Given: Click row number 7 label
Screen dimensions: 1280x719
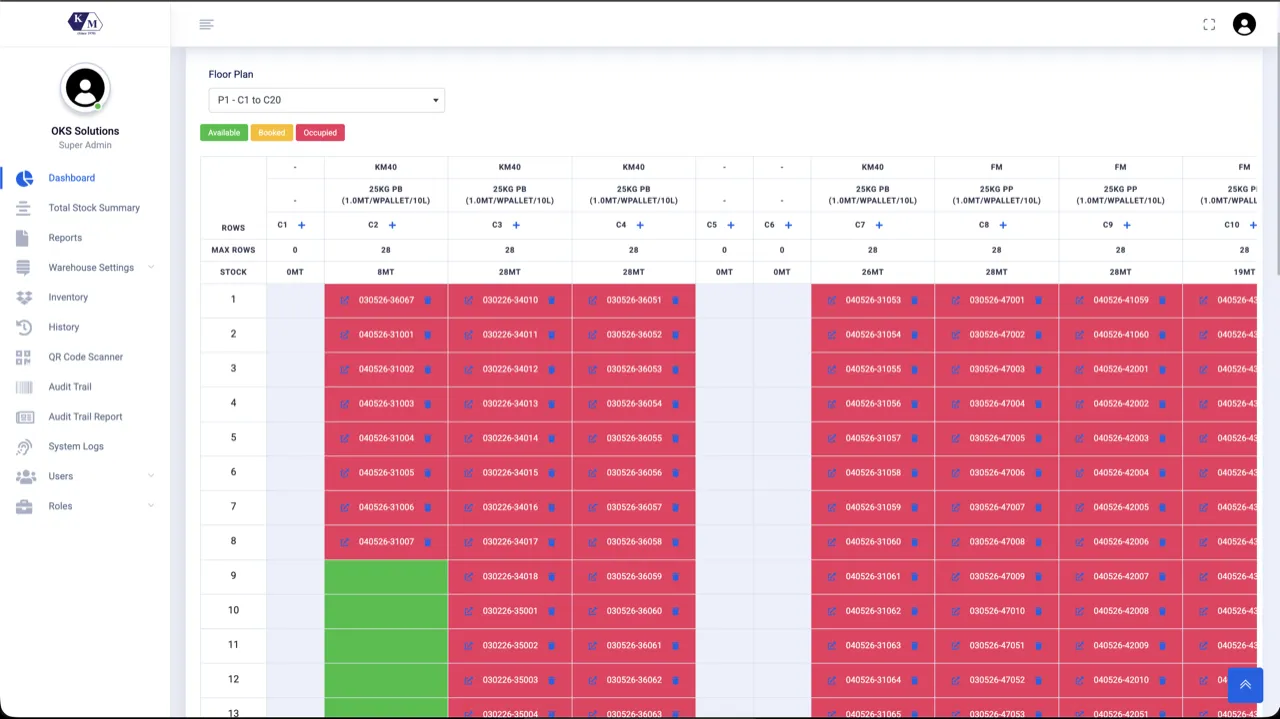Looking at the screenshot, I should click(233, 506).
